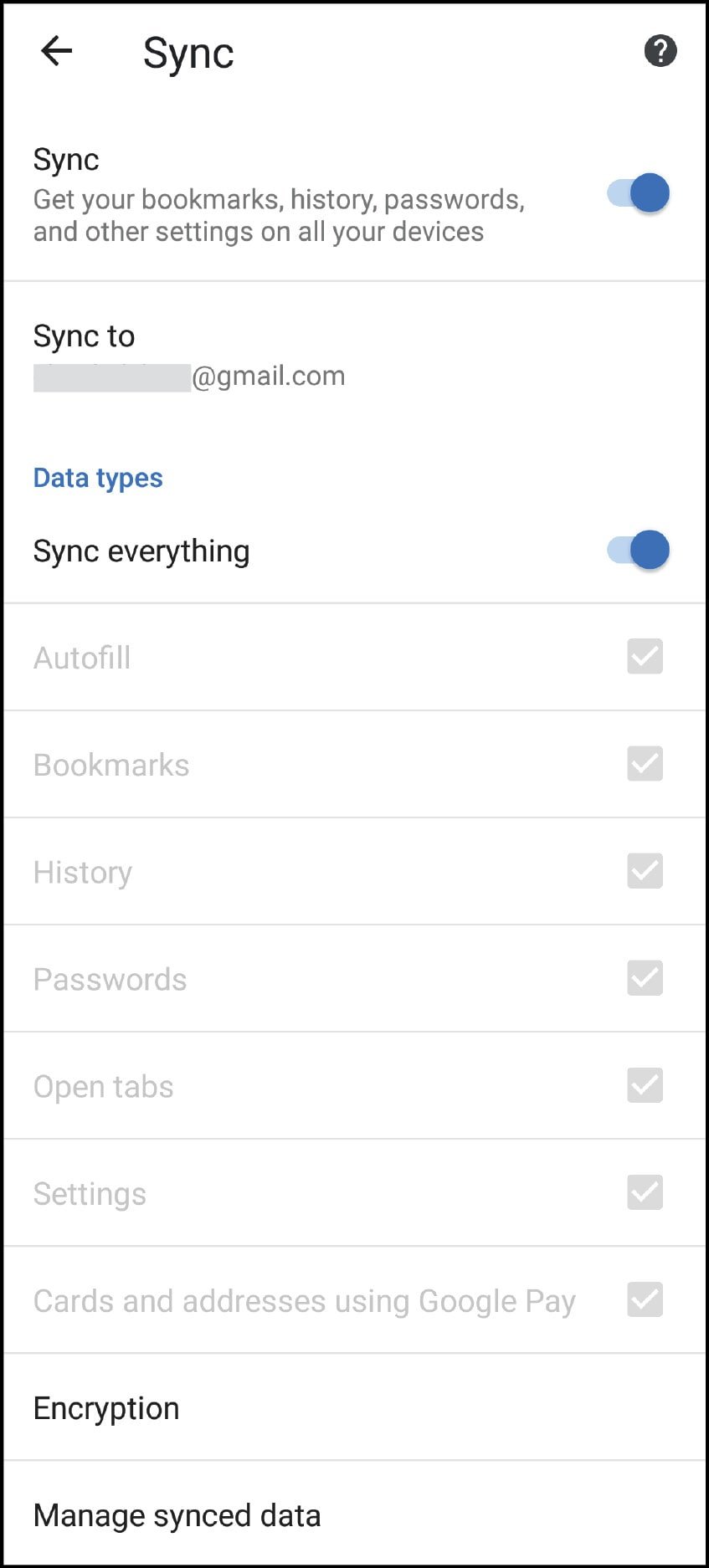Uncheck the Passwords checkbox
The height and width of the screenshot is (1568, 709).
coord(645,978)
